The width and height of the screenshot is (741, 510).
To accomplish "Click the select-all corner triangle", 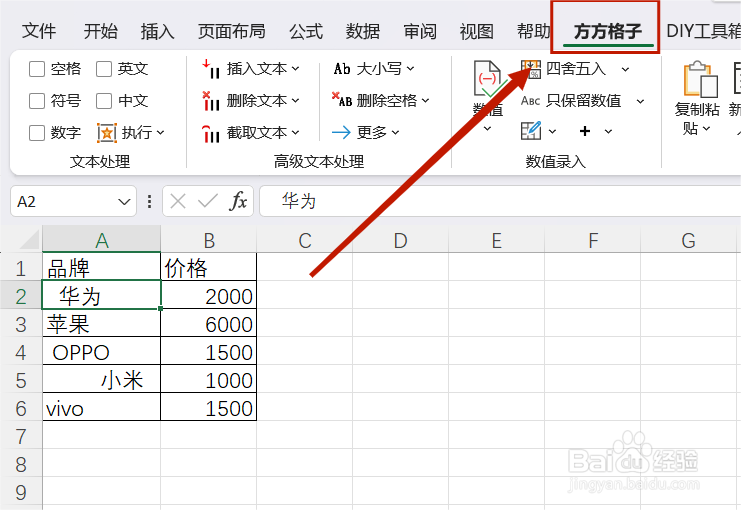I will (x=29, y=239).
